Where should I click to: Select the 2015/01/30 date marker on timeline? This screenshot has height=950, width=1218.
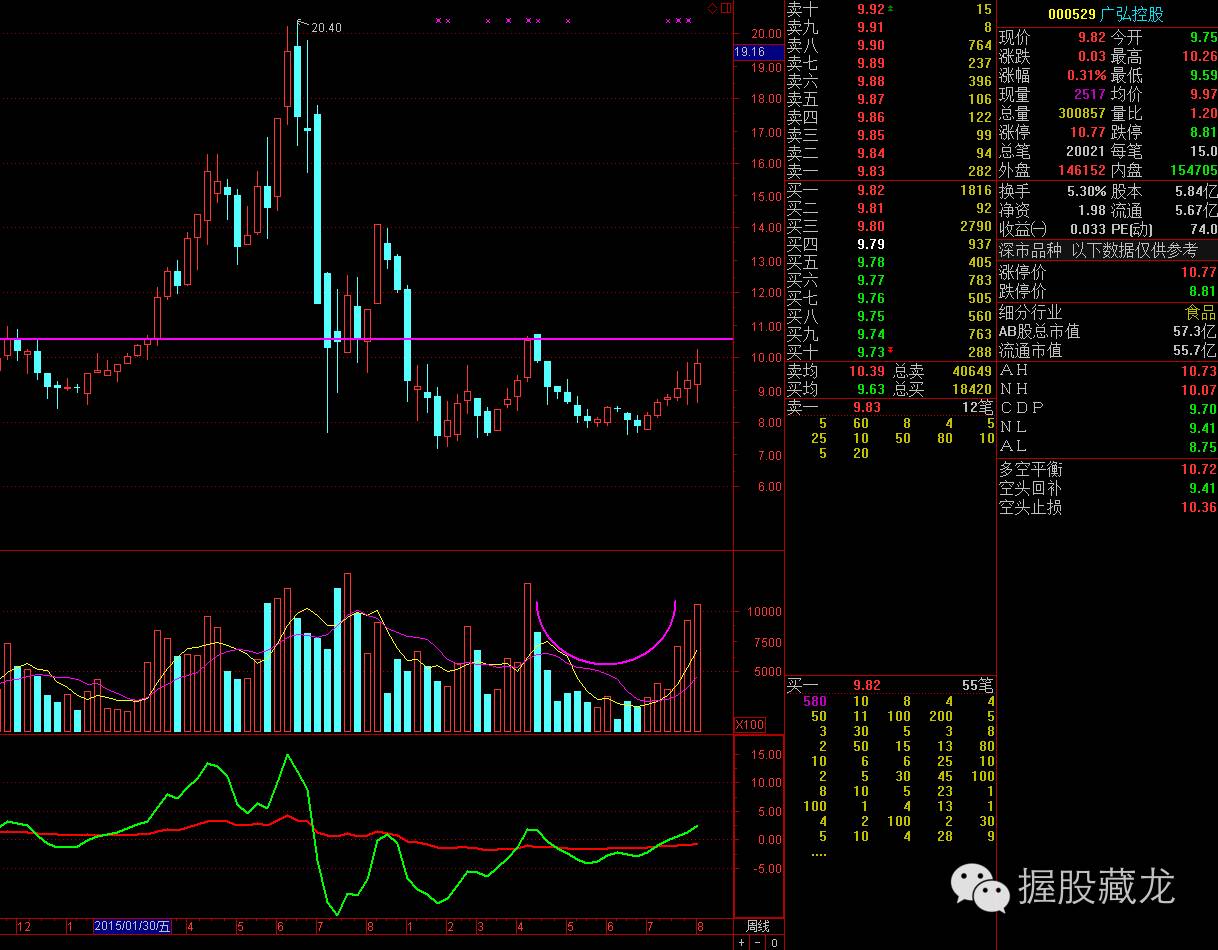pyautogui.click(x=132, y=926)
